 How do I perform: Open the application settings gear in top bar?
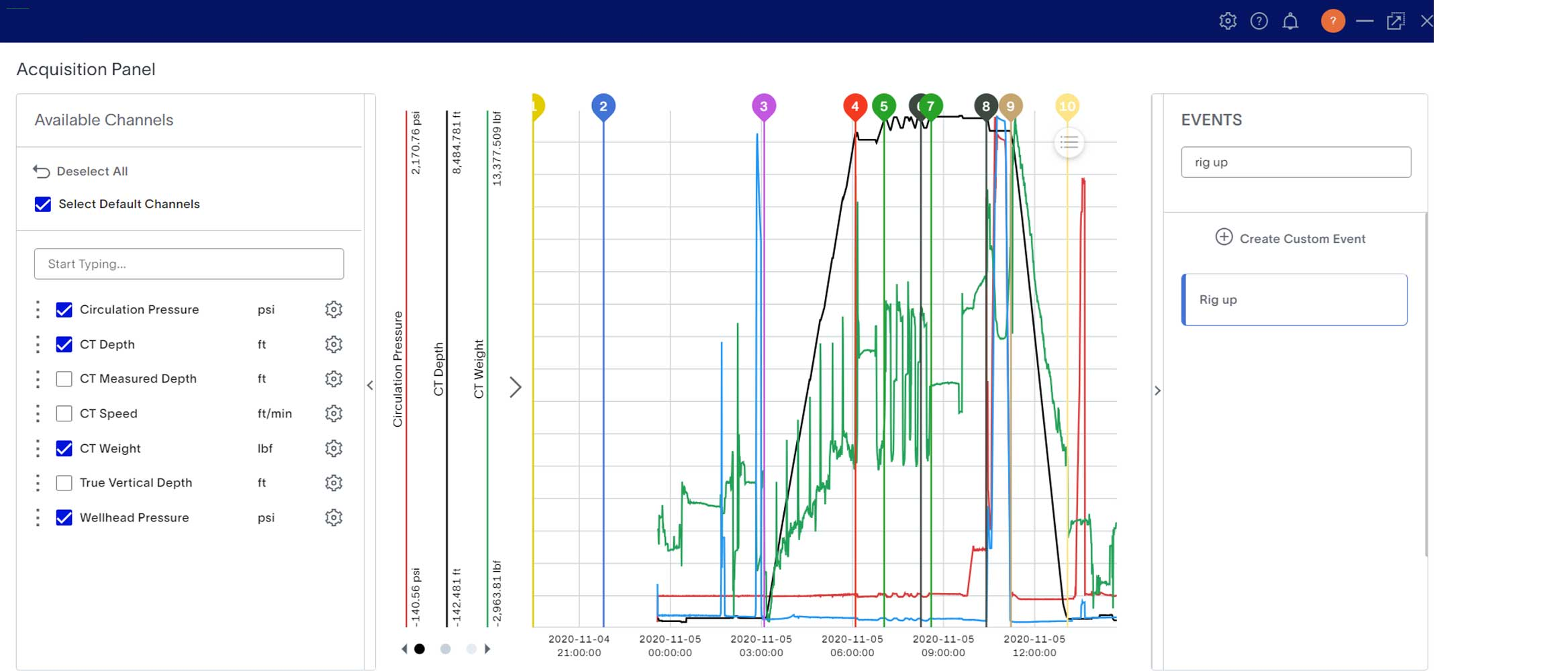coord(1228,21)
